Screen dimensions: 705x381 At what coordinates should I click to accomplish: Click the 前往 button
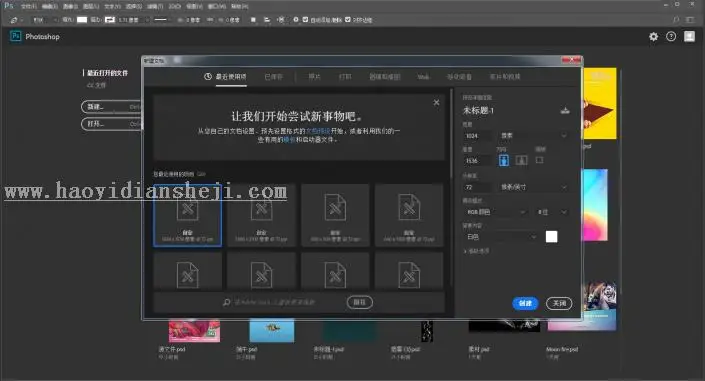coord(360,302)
